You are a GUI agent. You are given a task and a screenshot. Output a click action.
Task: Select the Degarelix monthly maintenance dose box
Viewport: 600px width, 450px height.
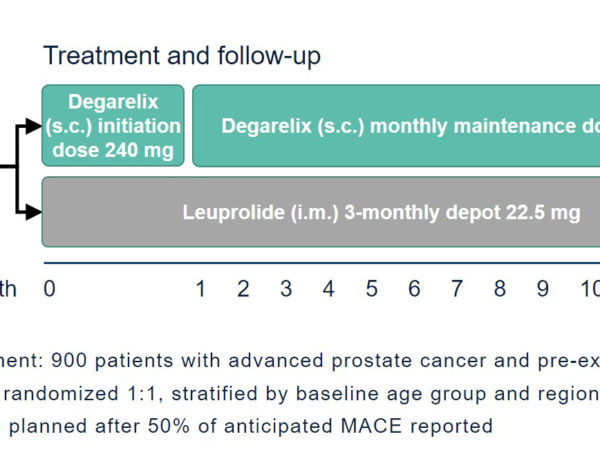[x=396, y=126]
